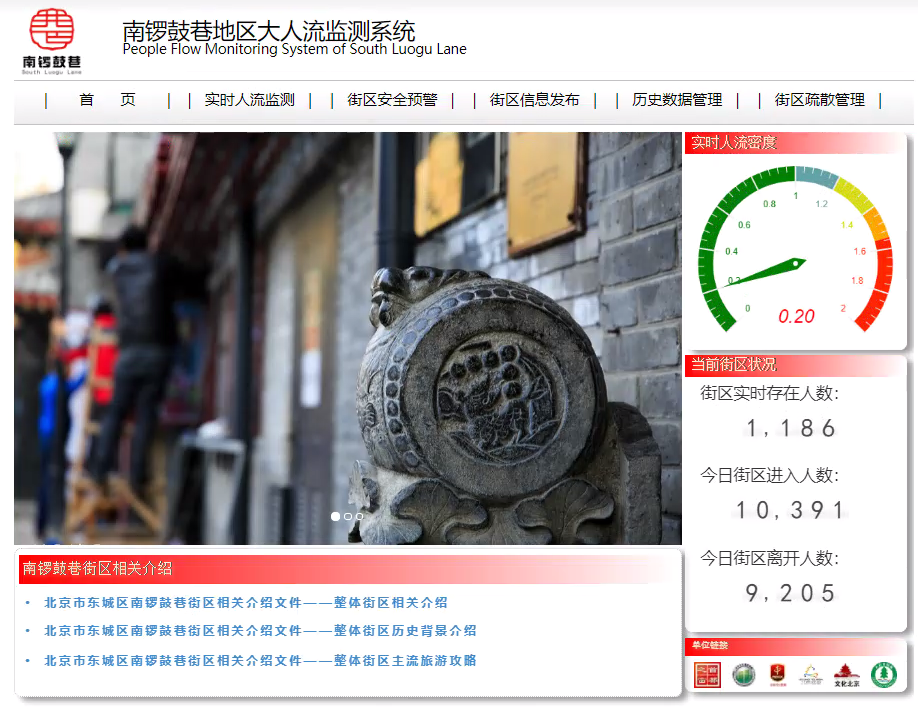Image resolution: width=918 pixels, height=712 pixels.
Task: Open the round green-and-silver emblem partner link
Action: pyautogui.click(x=744, y=675)
